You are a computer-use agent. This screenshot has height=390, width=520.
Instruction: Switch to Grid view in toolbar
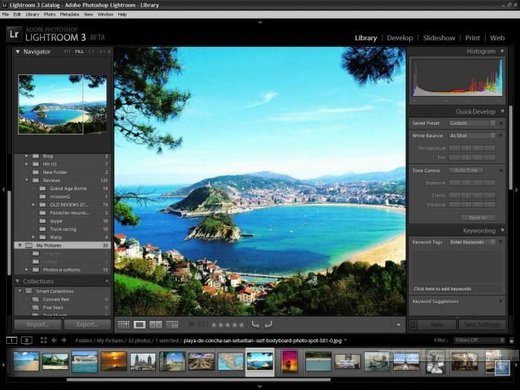[124, 324]
